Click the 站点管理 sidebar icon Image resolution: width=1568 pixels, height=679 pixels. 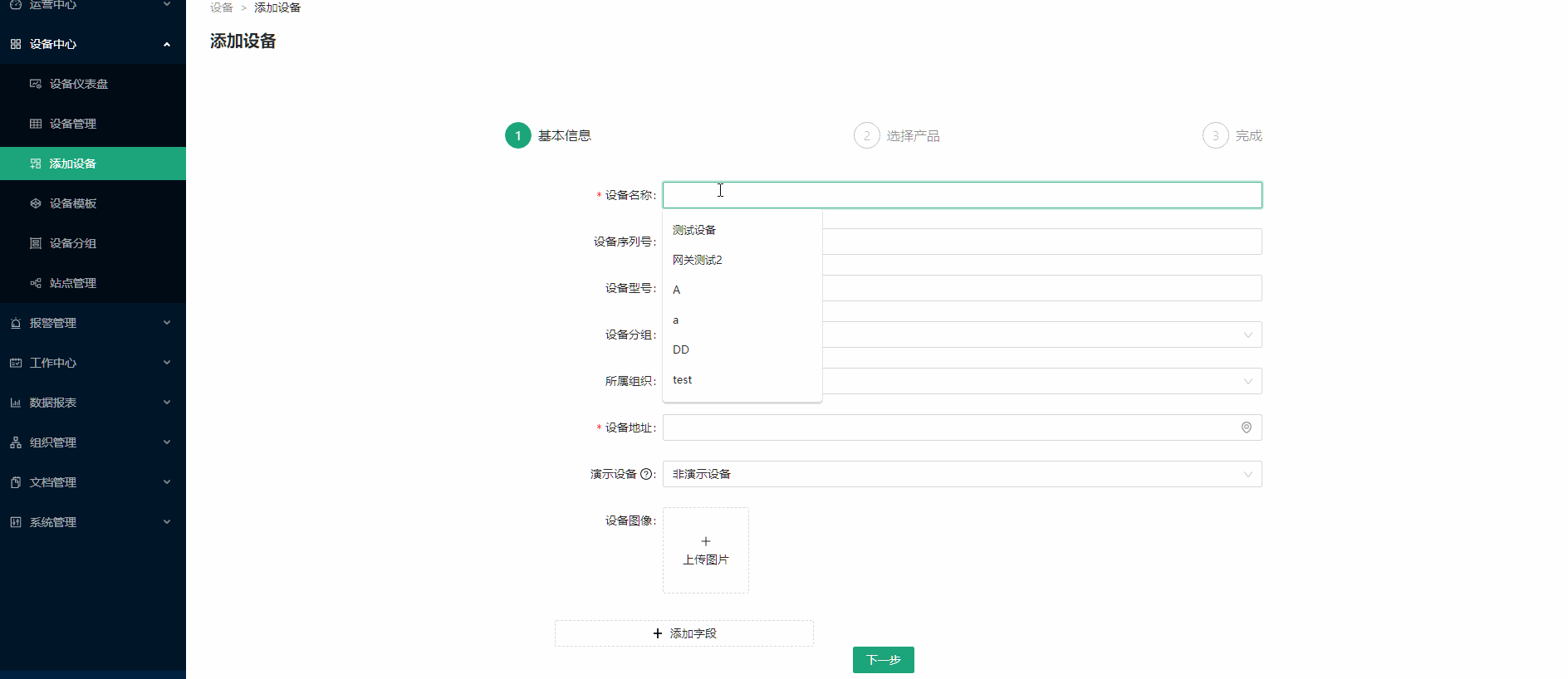[x=36, y=283]
